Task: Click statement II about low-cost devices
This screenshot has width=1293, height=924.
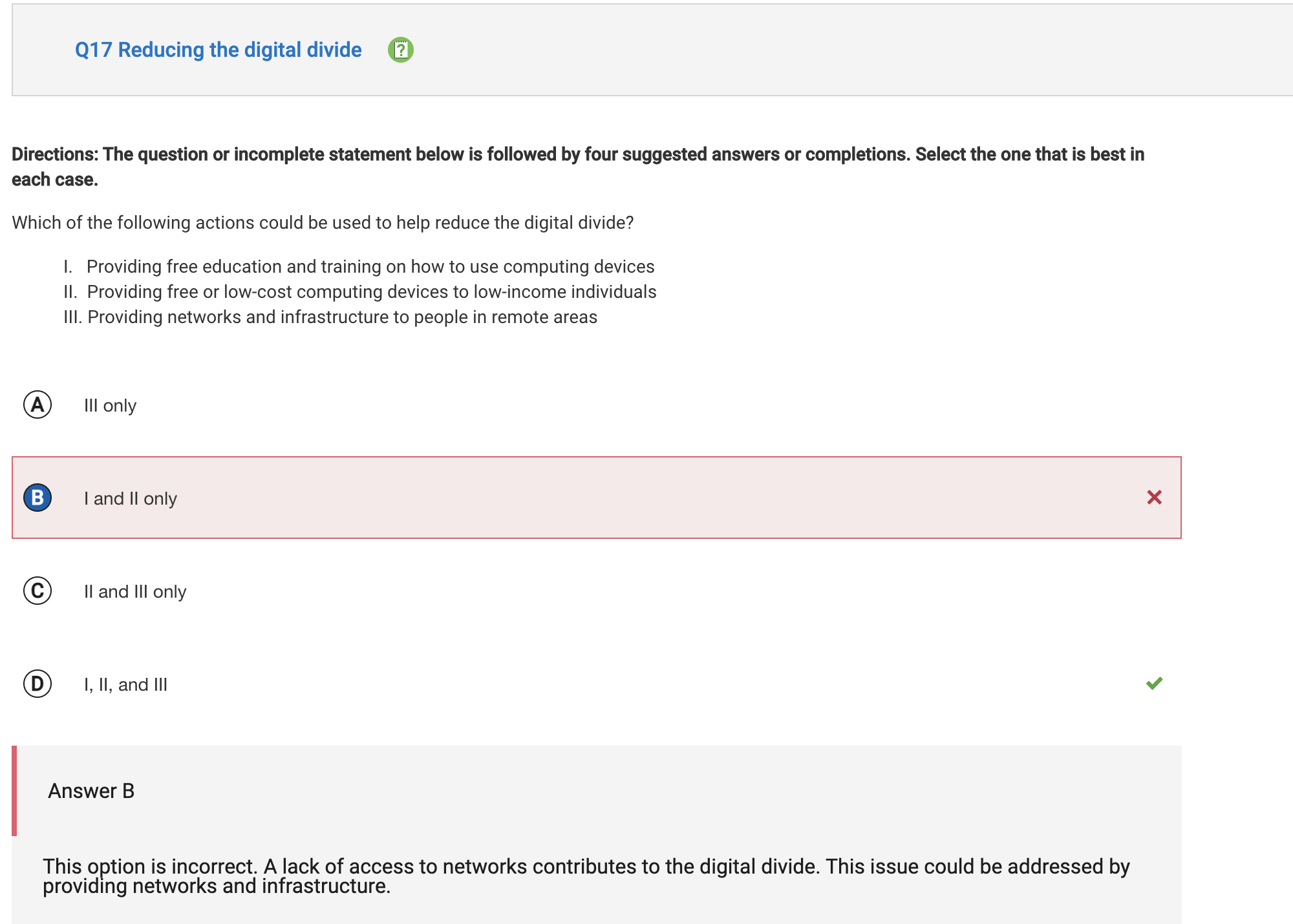Action: click(x=359, y=291)
